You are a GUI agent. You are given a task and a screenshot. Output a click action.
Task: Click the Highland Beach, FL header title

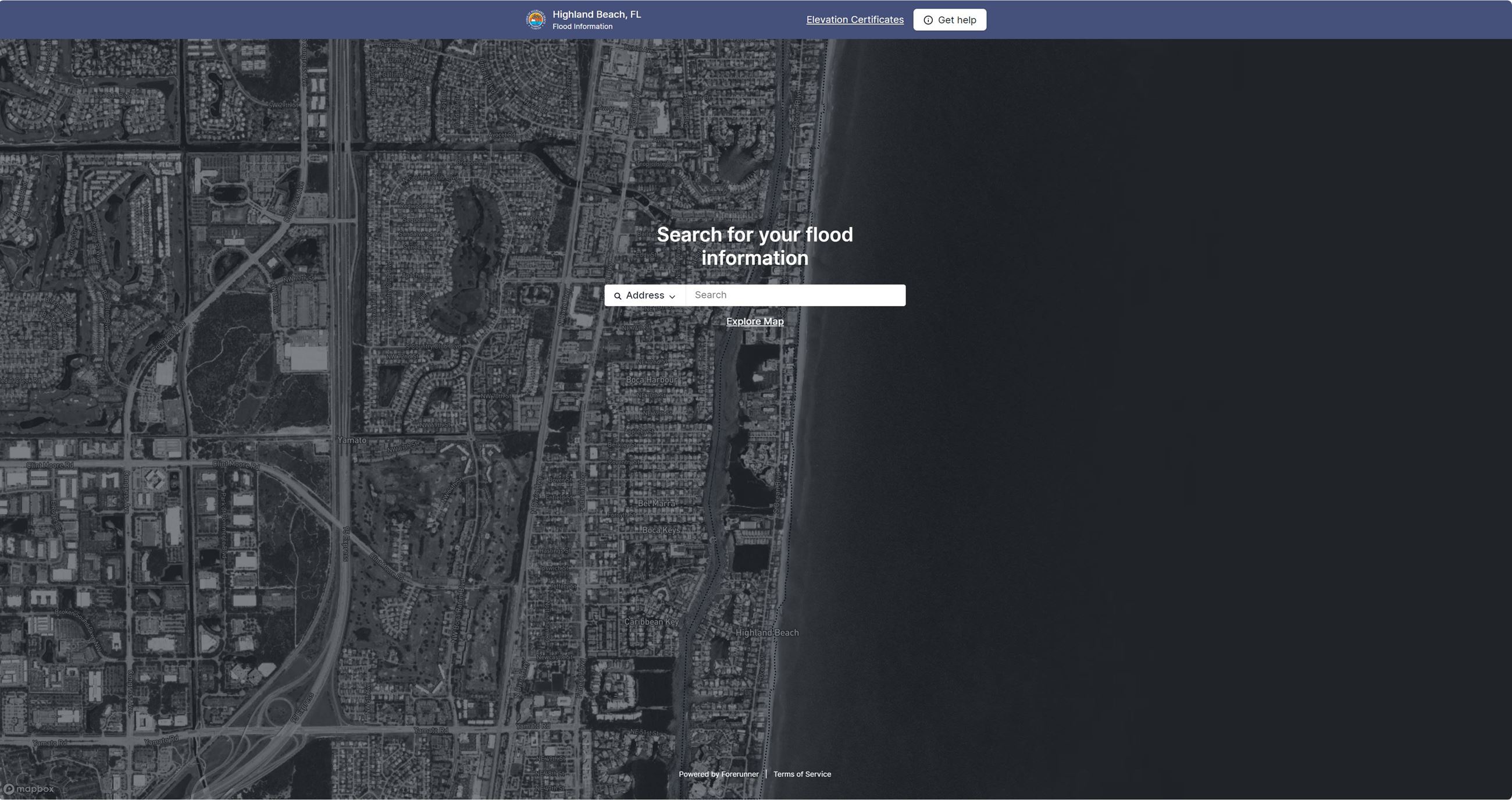(x=596, y=15)
